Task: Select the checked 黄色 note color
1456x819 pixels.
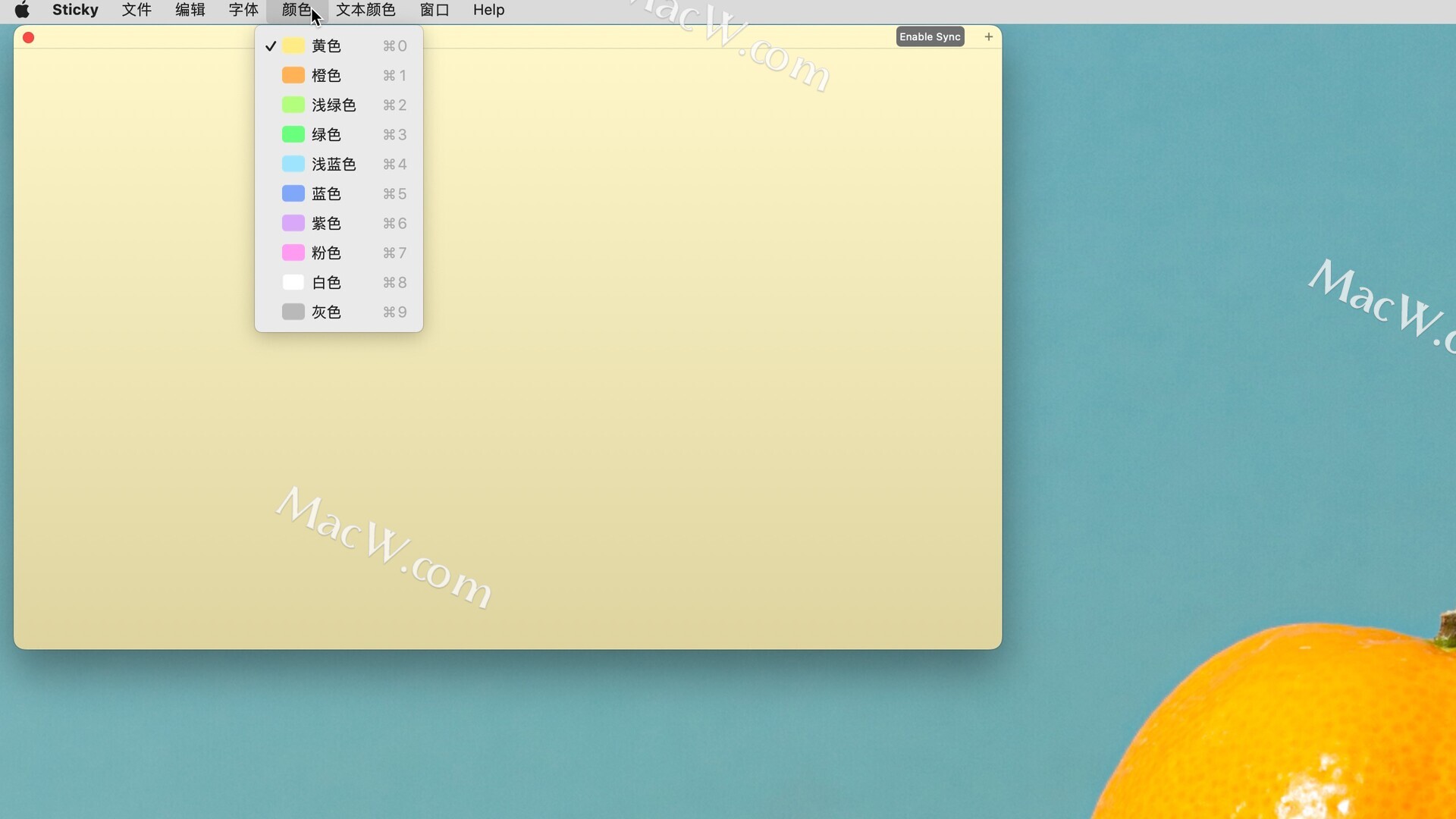Action: [339, 46]
